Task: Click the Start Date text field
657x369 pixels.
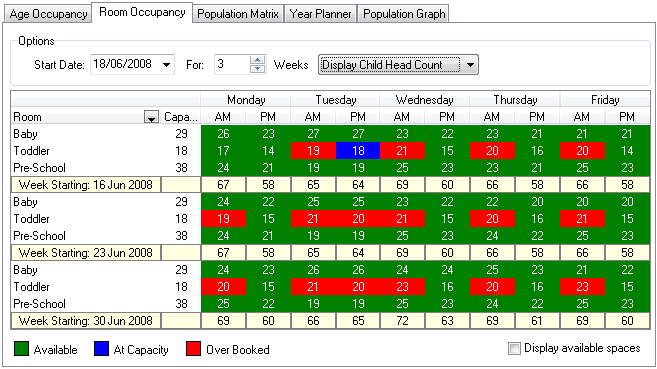Action: 125,65
